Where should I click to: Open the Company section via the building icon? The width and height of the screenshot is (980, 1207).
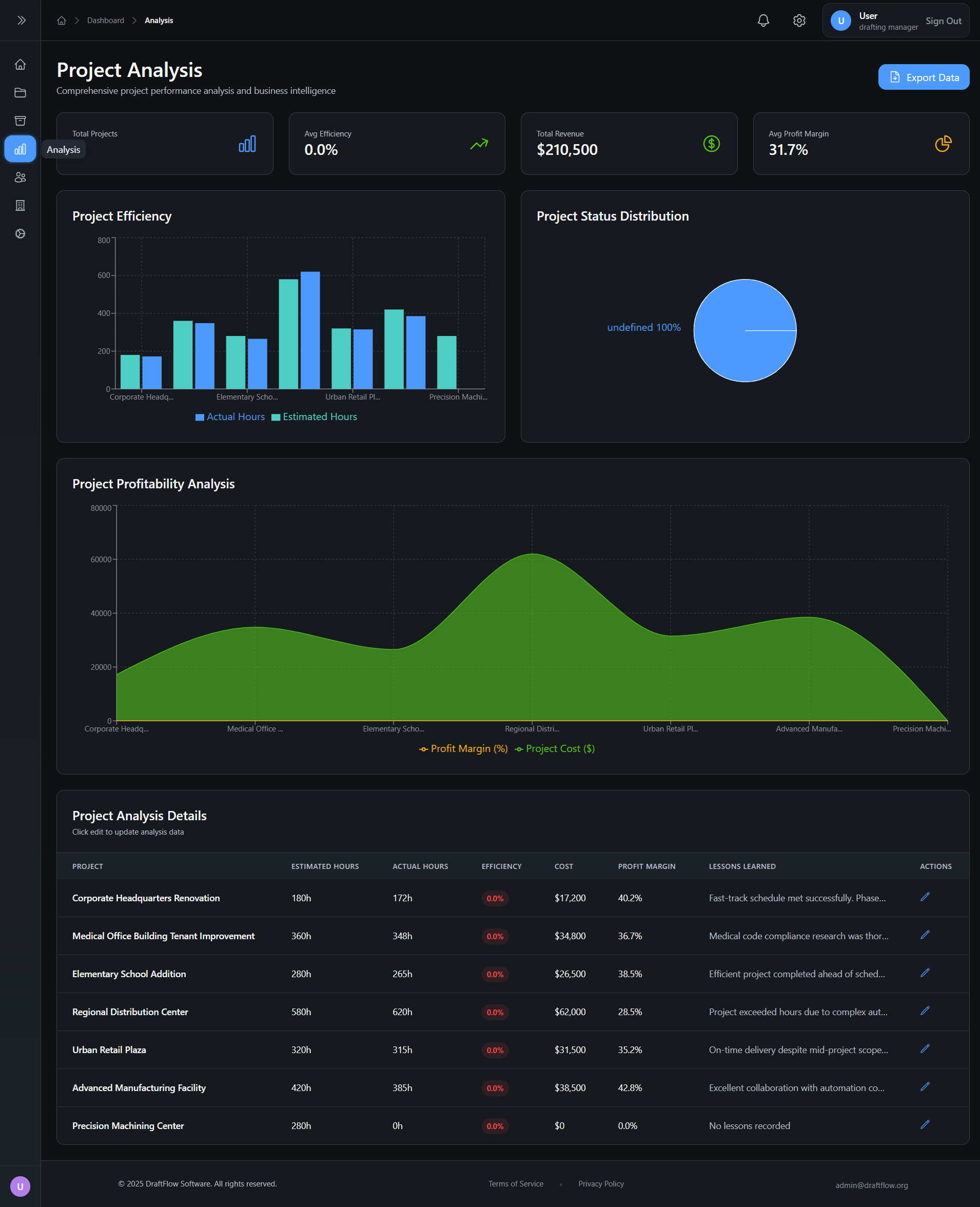click(21, 205)
